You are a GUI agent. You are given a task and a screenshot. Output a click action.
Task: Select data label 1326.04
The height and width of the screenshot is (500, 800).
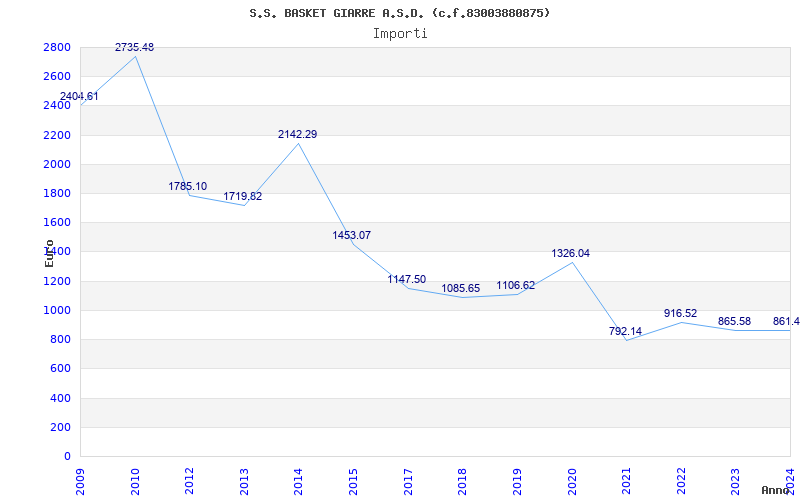570,253
